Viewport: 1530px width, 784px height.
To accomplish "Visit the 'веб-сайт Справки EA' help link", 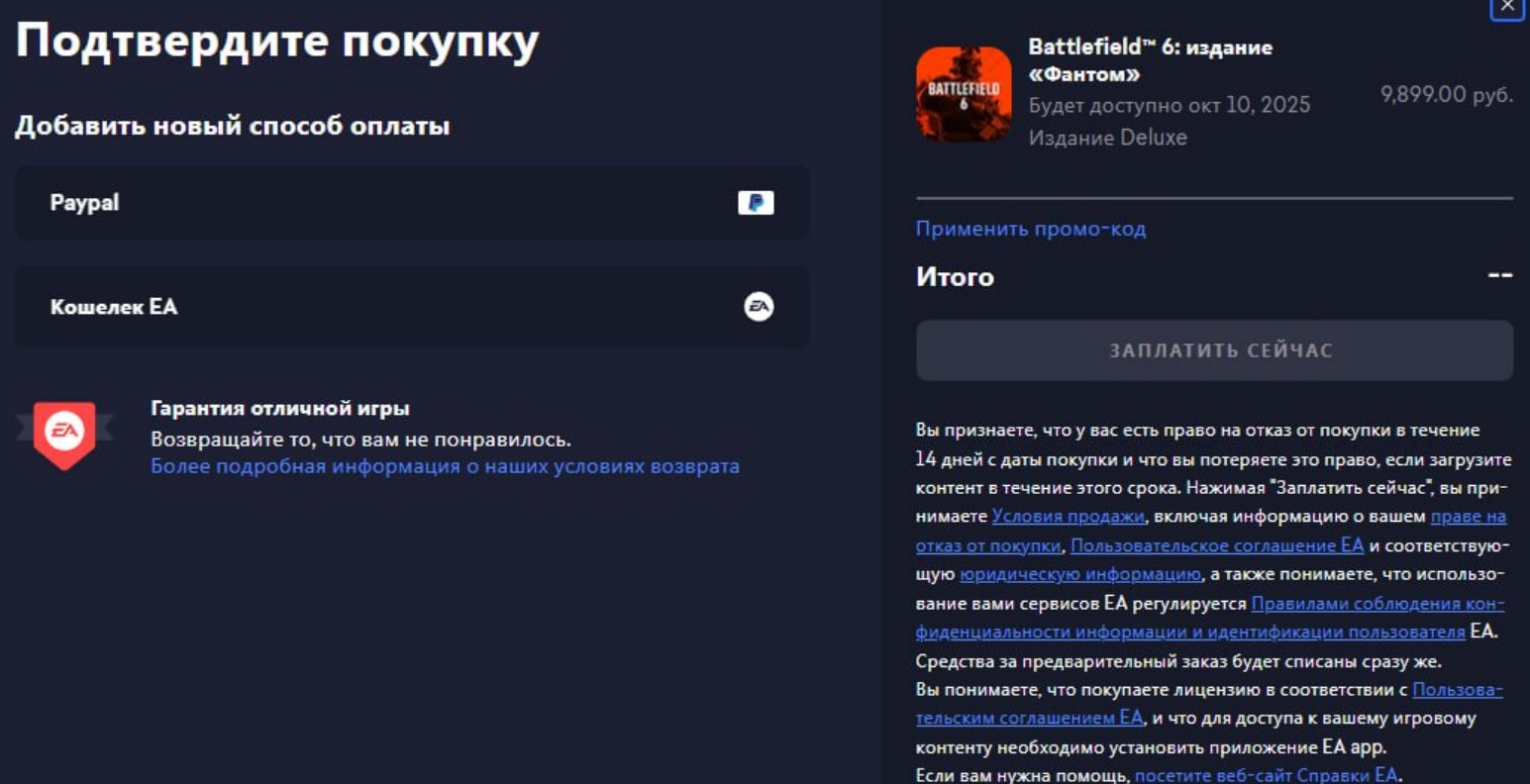I will click(x=1267, y=775).
